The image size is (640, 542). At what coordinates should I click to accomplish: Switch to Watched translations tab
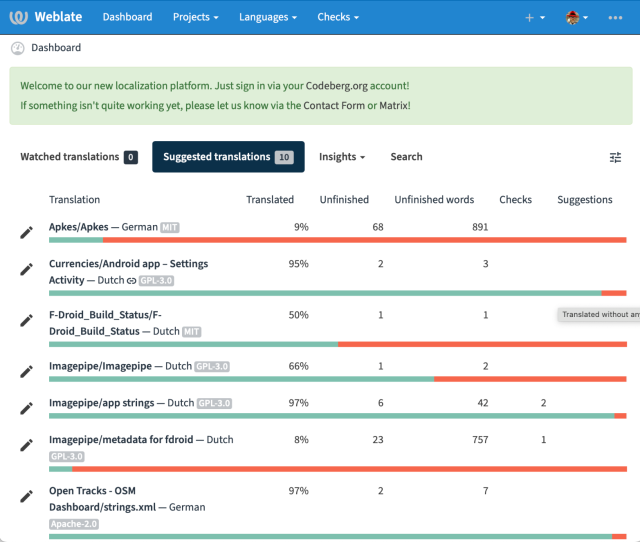coord(78,157)
